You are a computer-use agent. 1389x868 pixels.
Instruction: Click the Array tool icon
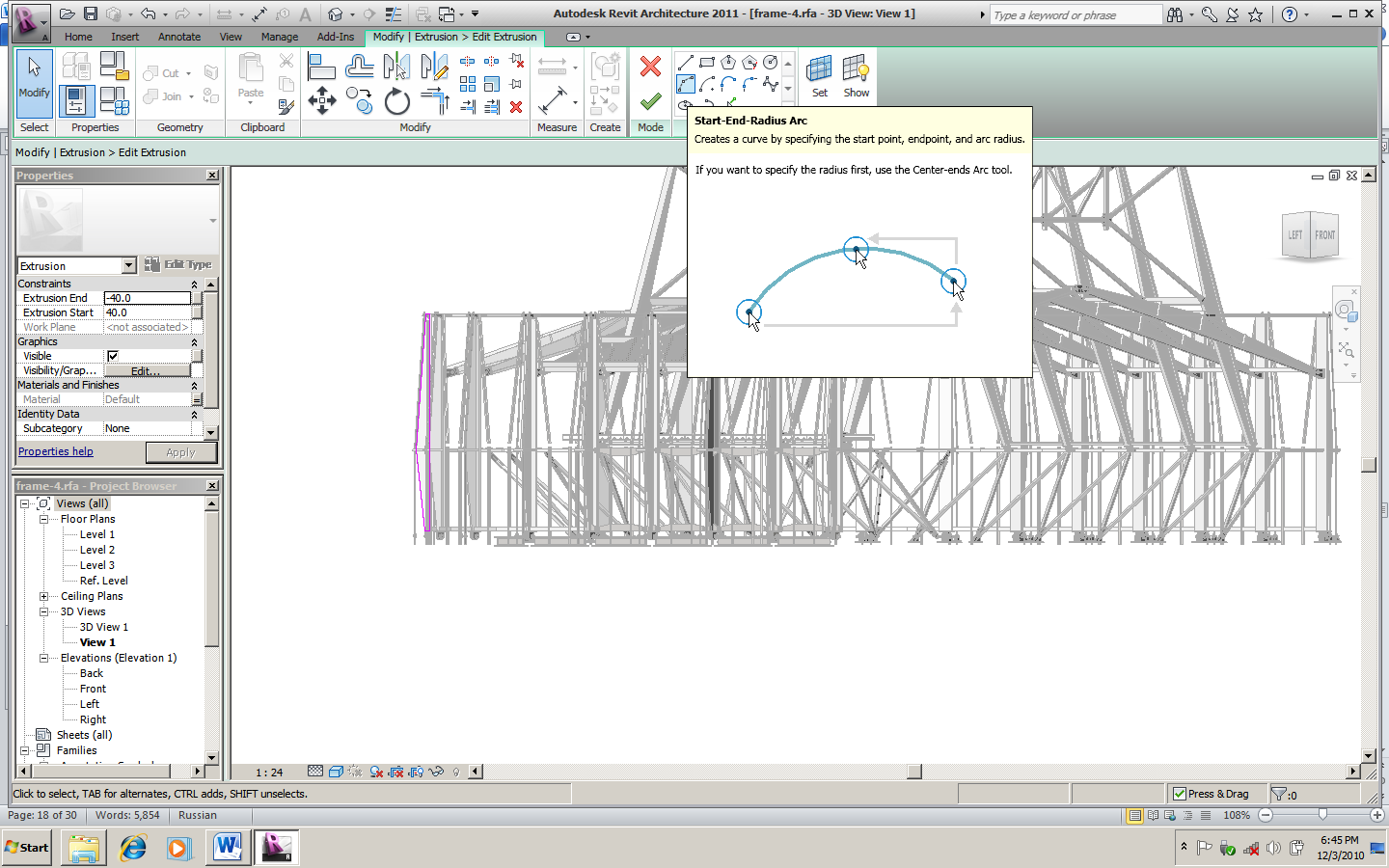coord(468,84)
